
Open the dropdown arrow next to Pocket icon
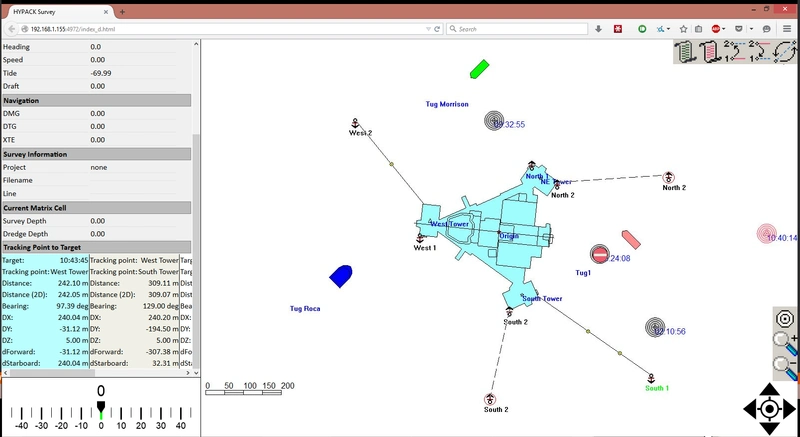[x=751, y=29]
